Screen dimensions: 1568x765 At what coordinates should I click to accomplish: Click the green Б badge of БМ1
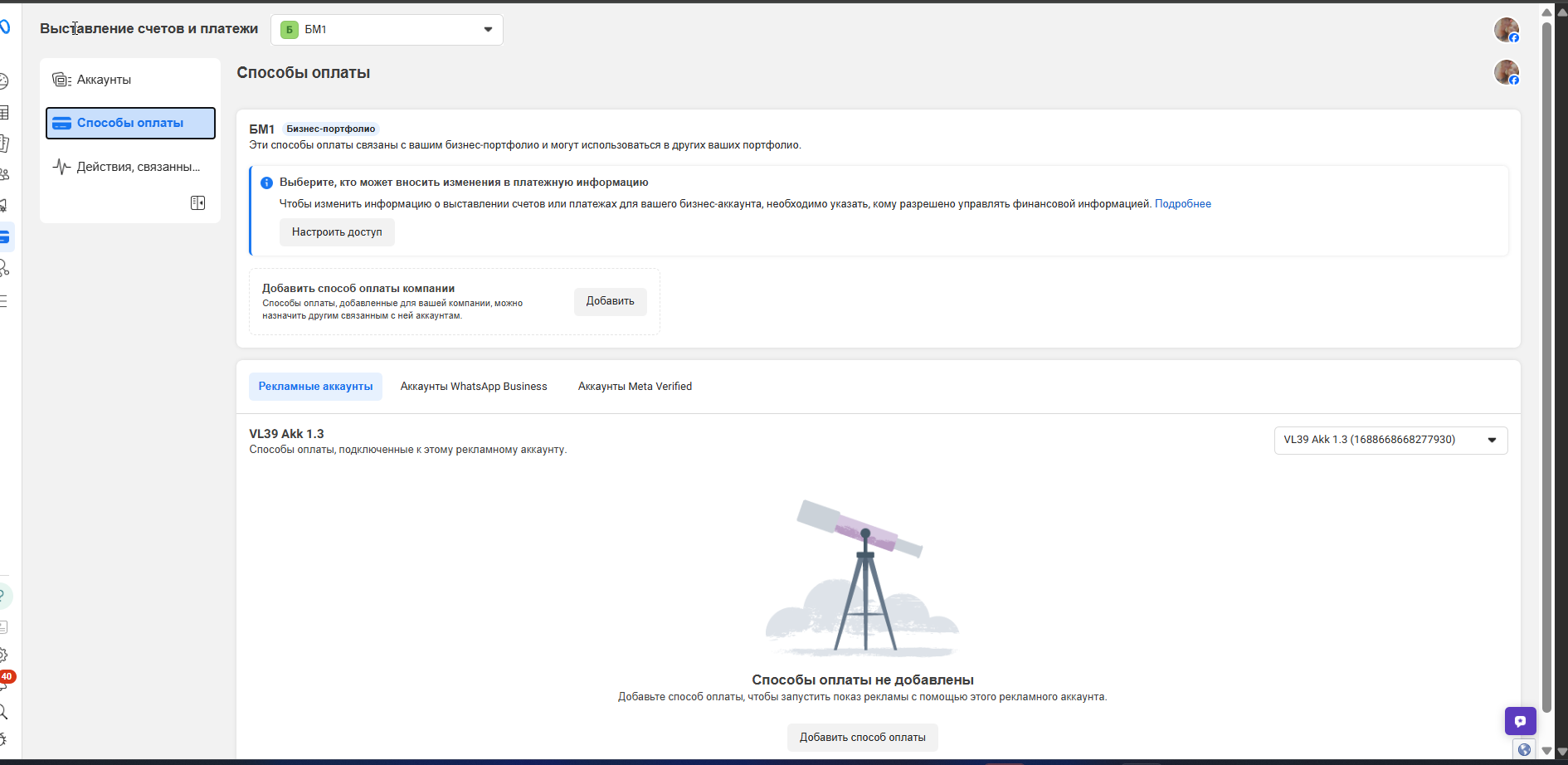tap(290, 30)
